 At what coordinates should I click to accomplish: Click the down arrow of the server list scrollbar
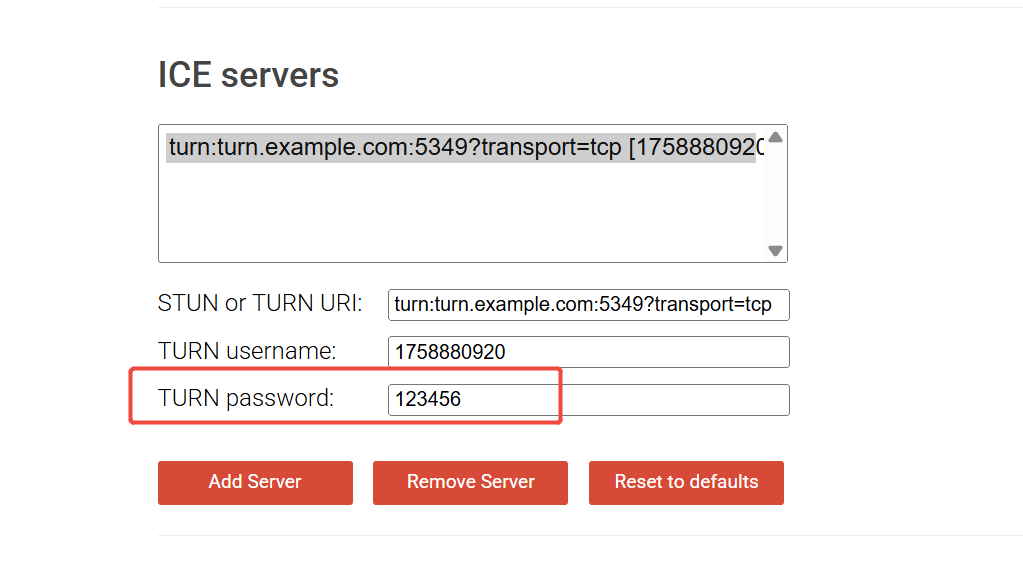coord(775,251)
